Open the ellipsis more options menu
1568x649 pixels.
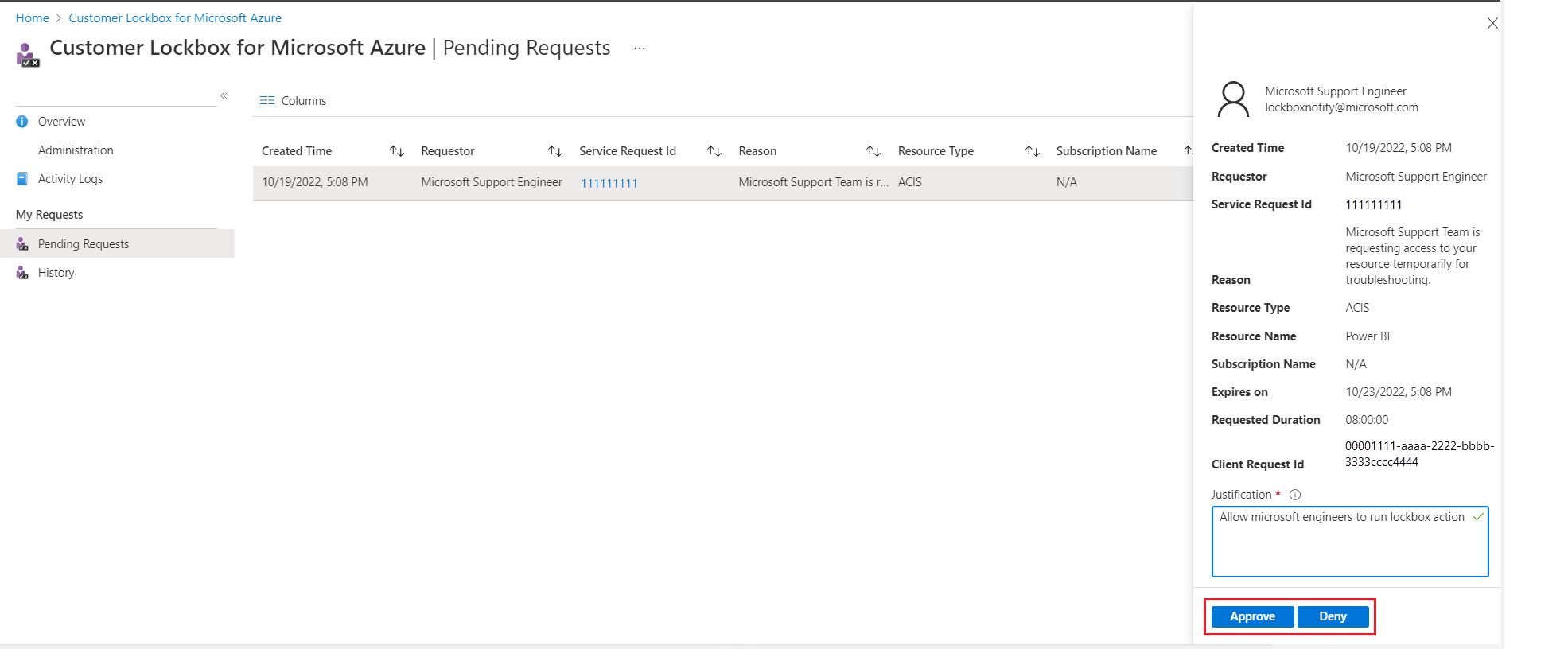(640, 49)
